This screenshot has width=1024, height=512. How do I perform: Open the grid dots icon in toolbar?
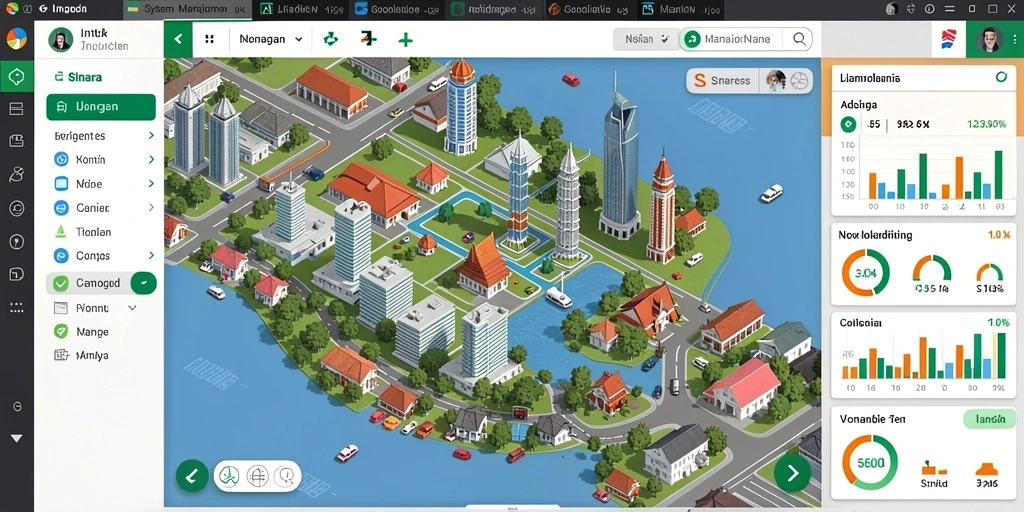coord(209,39)
